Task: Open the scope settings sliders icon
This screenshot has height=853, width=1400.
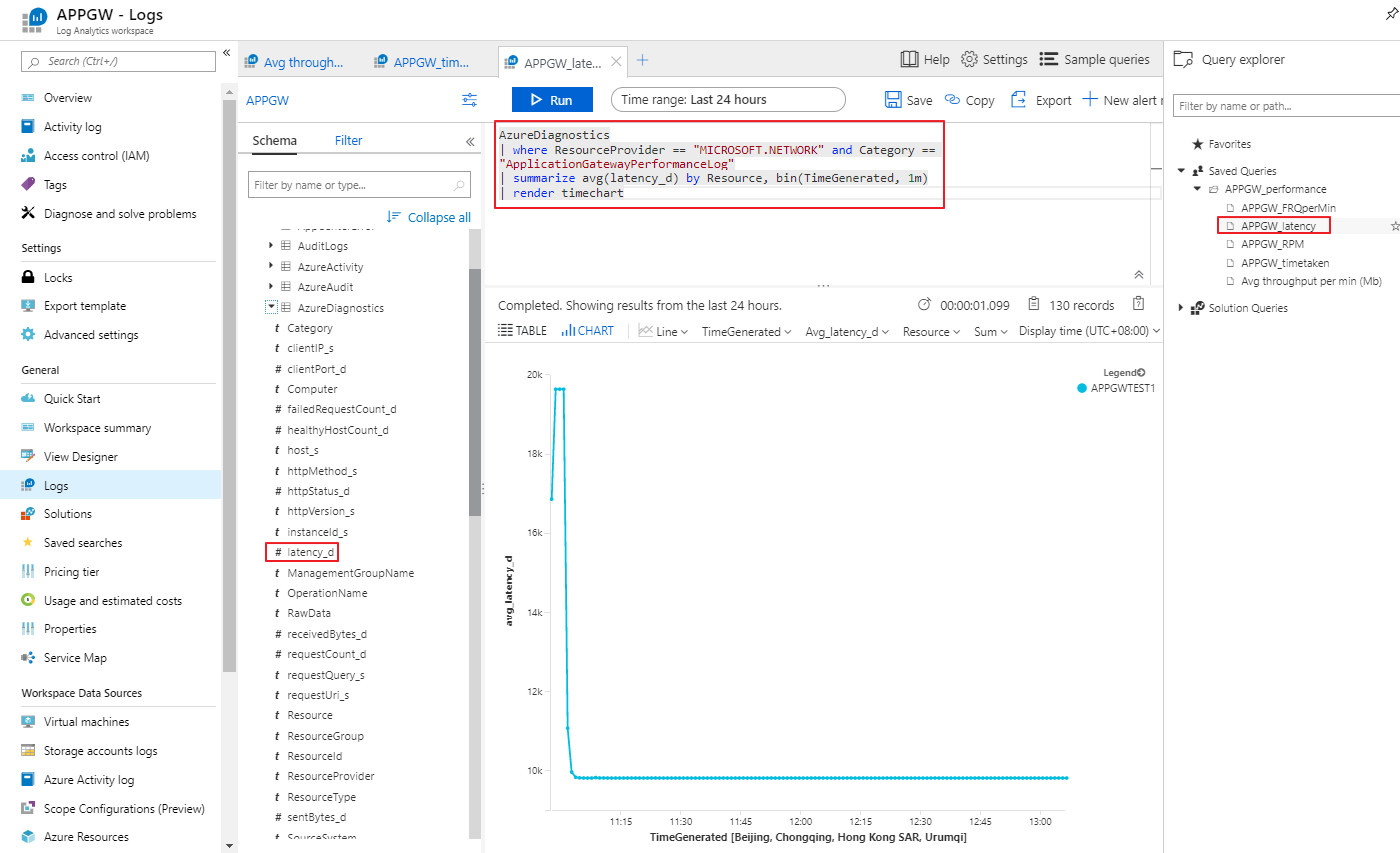Action: (x=469, y=100)
